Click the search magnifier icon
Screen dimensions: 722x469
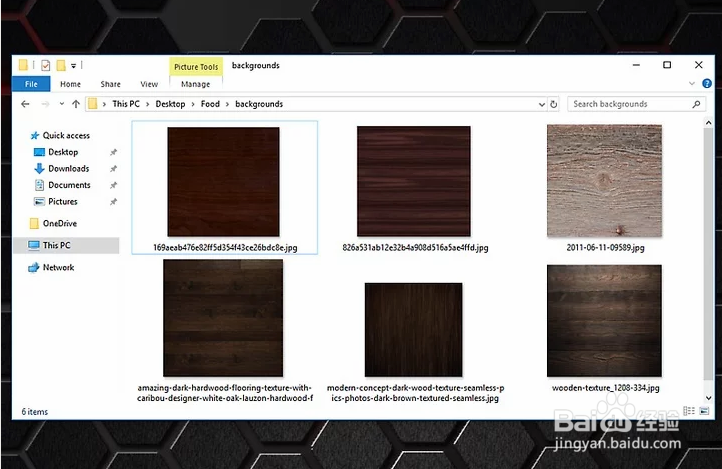click(696, 104)
